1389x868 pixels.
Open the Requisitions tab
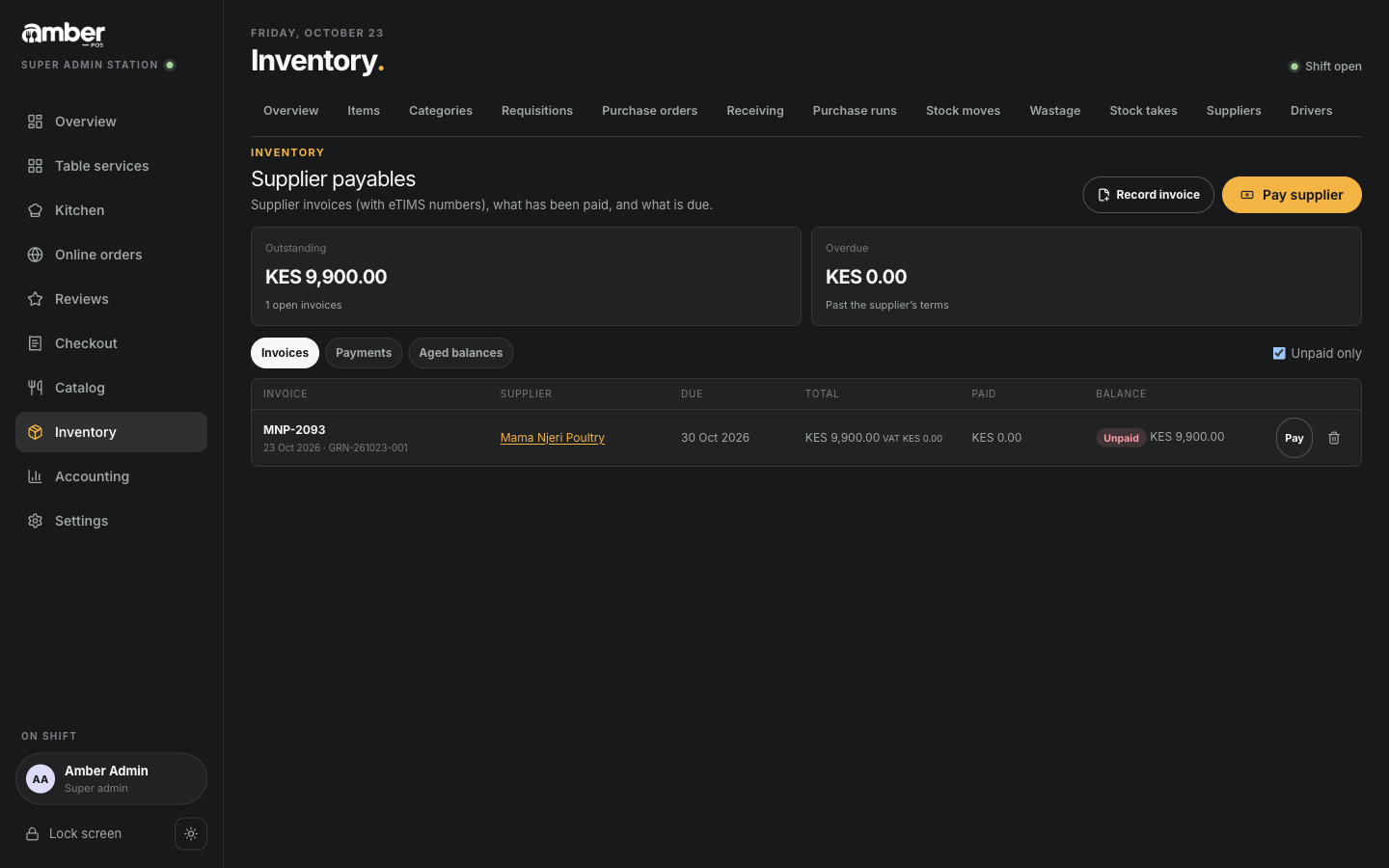point(537,111)
